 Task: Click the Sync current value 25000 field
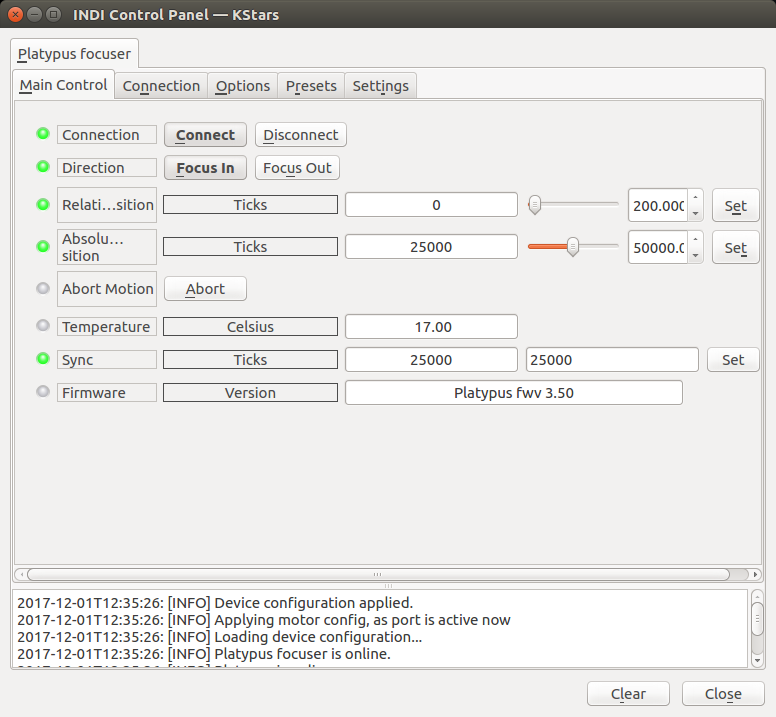pos(432,360)
